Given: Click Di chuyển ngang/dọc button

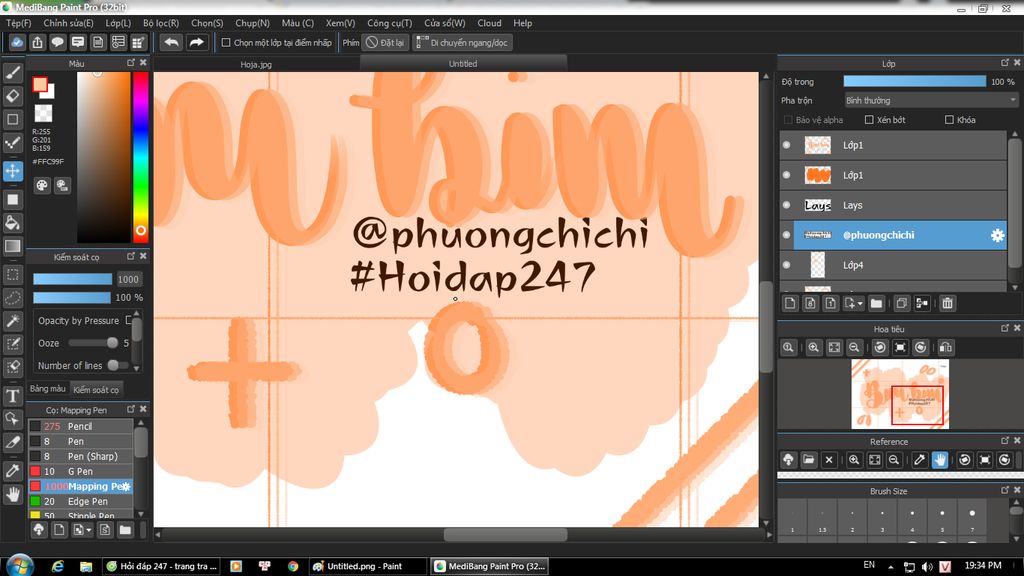Looking at the screenshot, I should tap(462, 42).
